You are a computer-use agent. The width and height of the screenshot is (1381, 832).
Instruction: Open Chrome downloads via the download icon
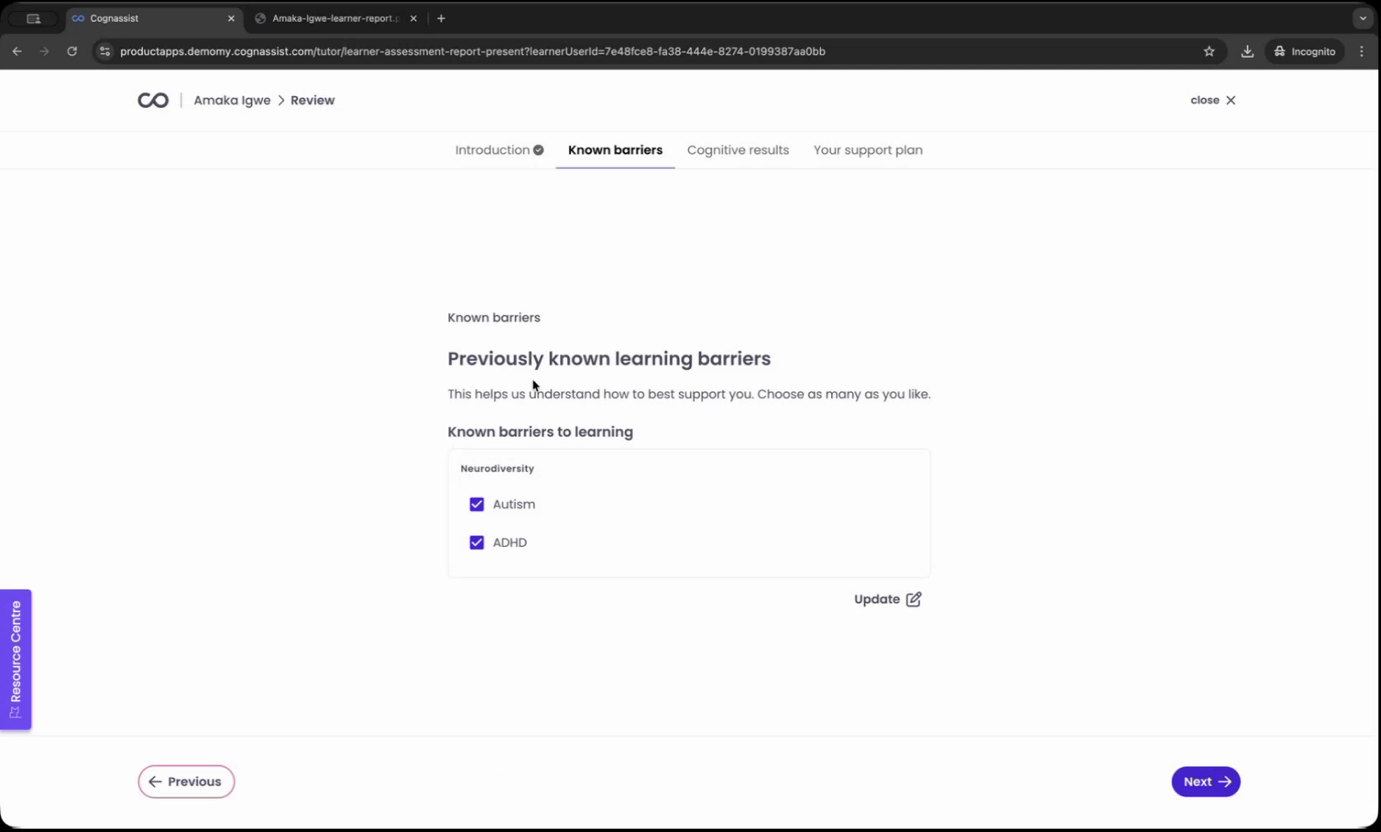[1247, 51]
